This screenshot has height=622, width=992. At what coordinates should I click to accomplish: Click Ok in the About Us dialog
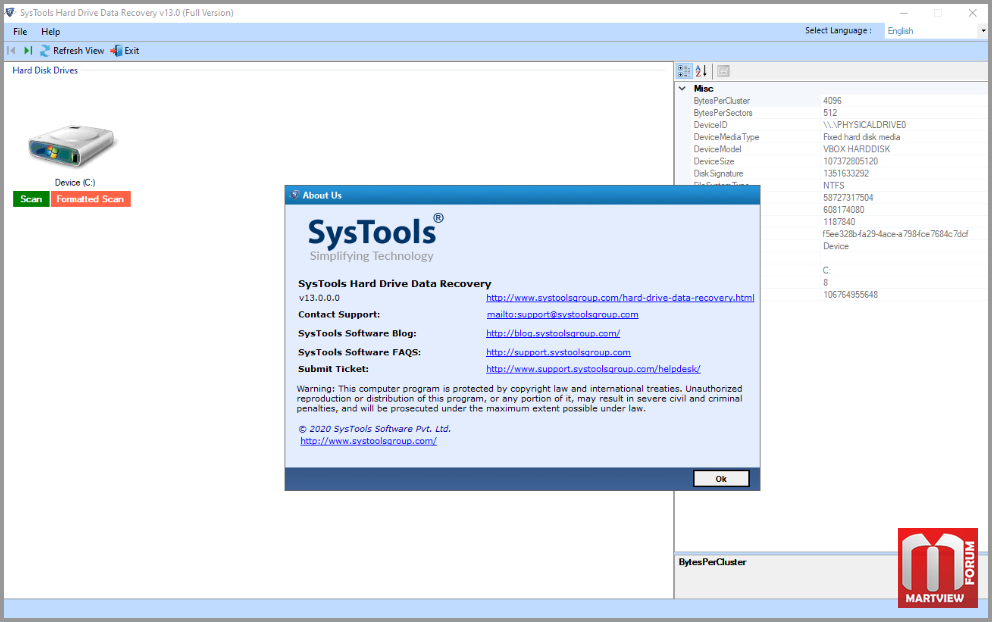click(x=721, y=479)
